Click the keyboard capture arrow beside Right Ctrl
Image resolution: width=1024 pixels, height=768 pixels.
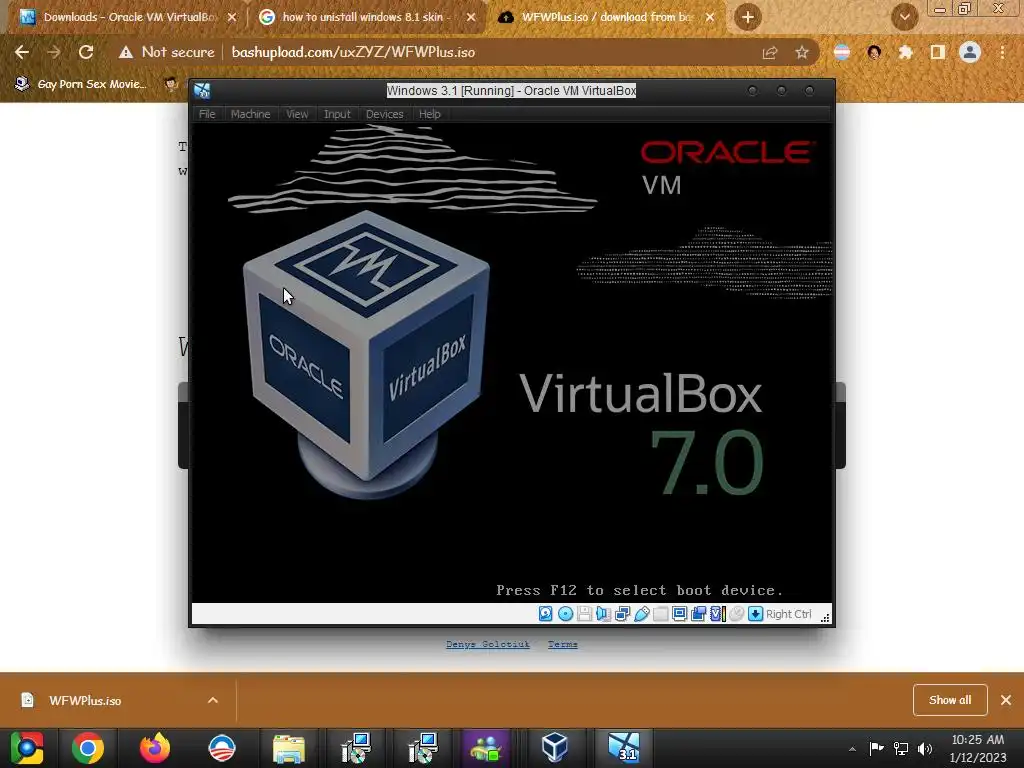click(756, 614)
